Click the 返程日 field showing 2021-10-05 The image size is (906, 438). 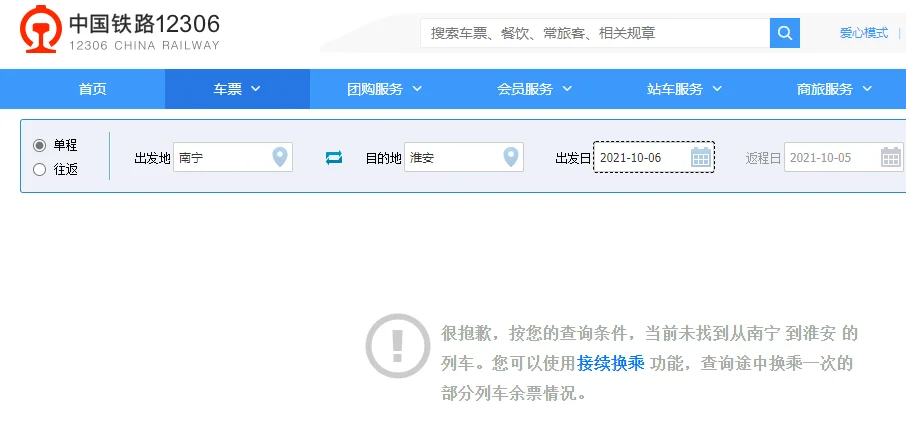coord(844,157)
